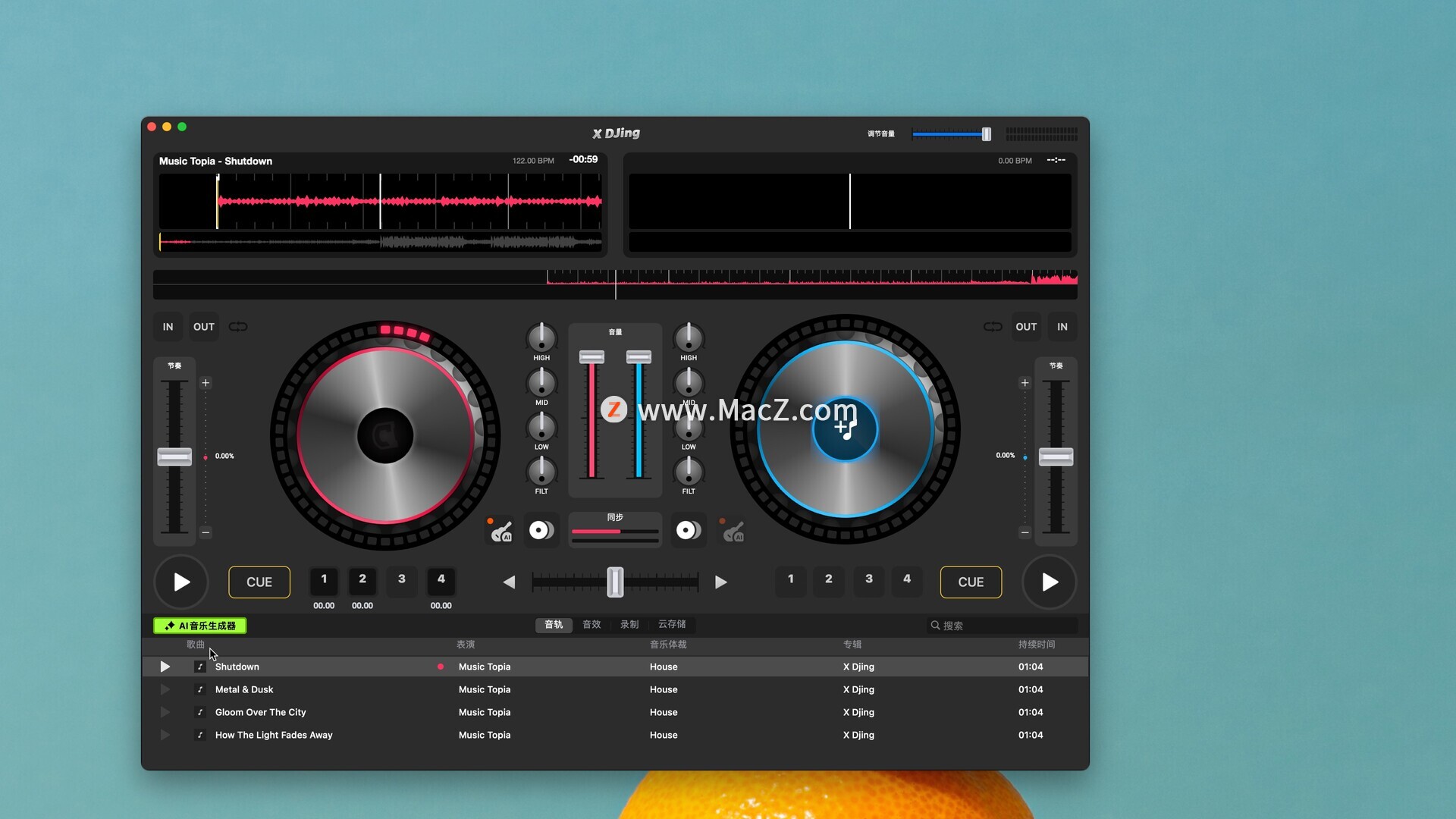This screenshot has width=1456, height=819.
Task: Click the master volume slider handle
Action: pyautogui.click(x=987, y=134)
